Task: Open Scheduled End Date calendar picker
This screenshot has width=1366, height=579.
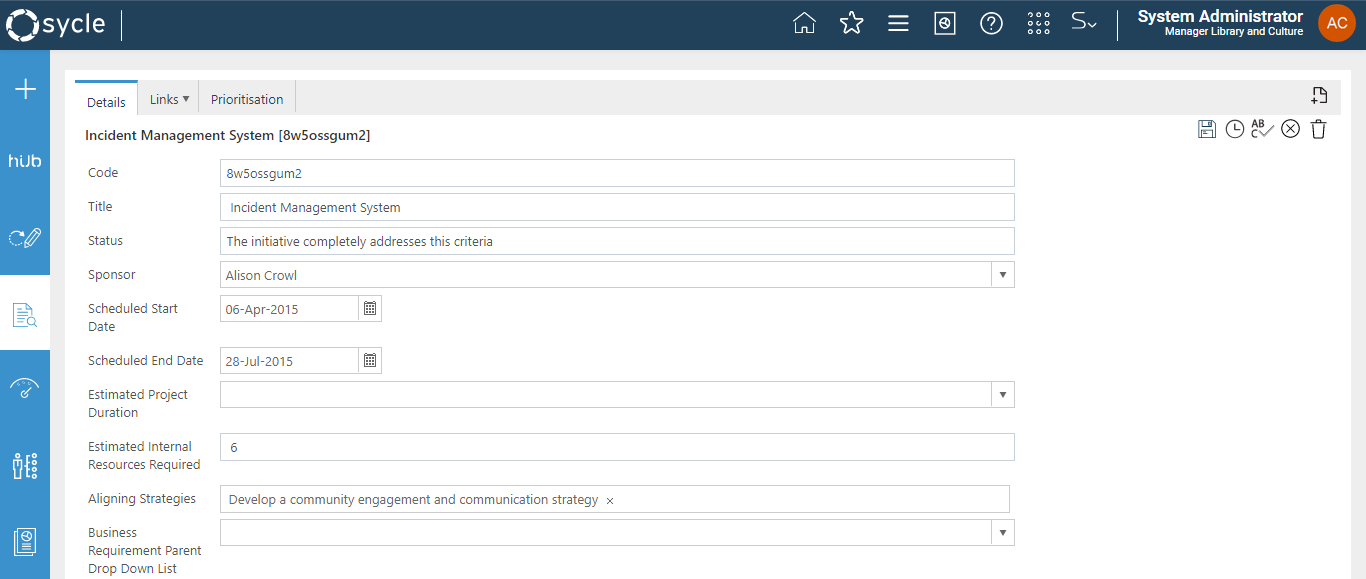Action: tap(370, 361)
